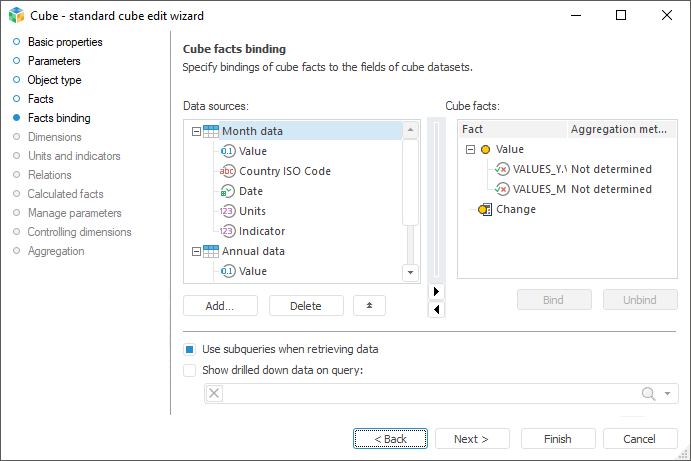The image size is (691, 461).
Task: Enable Show drilled down data on query
Action: (190, 369)
